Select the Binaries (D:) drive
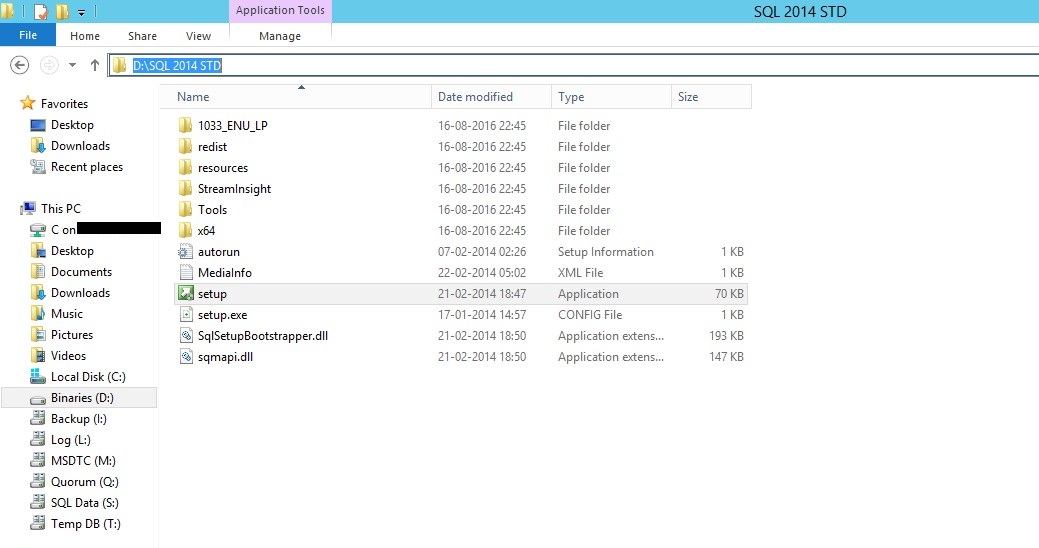 (x=82, y=398)
